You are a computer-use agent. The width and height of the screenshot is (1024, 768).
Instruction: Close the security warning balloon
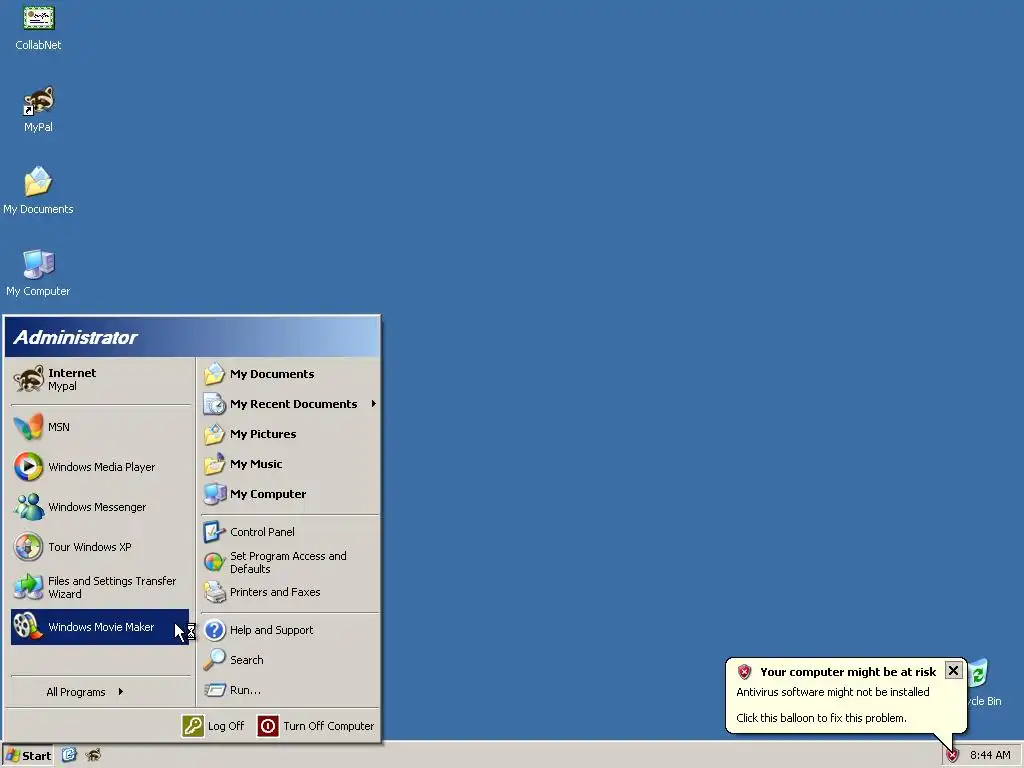point(953,671)
